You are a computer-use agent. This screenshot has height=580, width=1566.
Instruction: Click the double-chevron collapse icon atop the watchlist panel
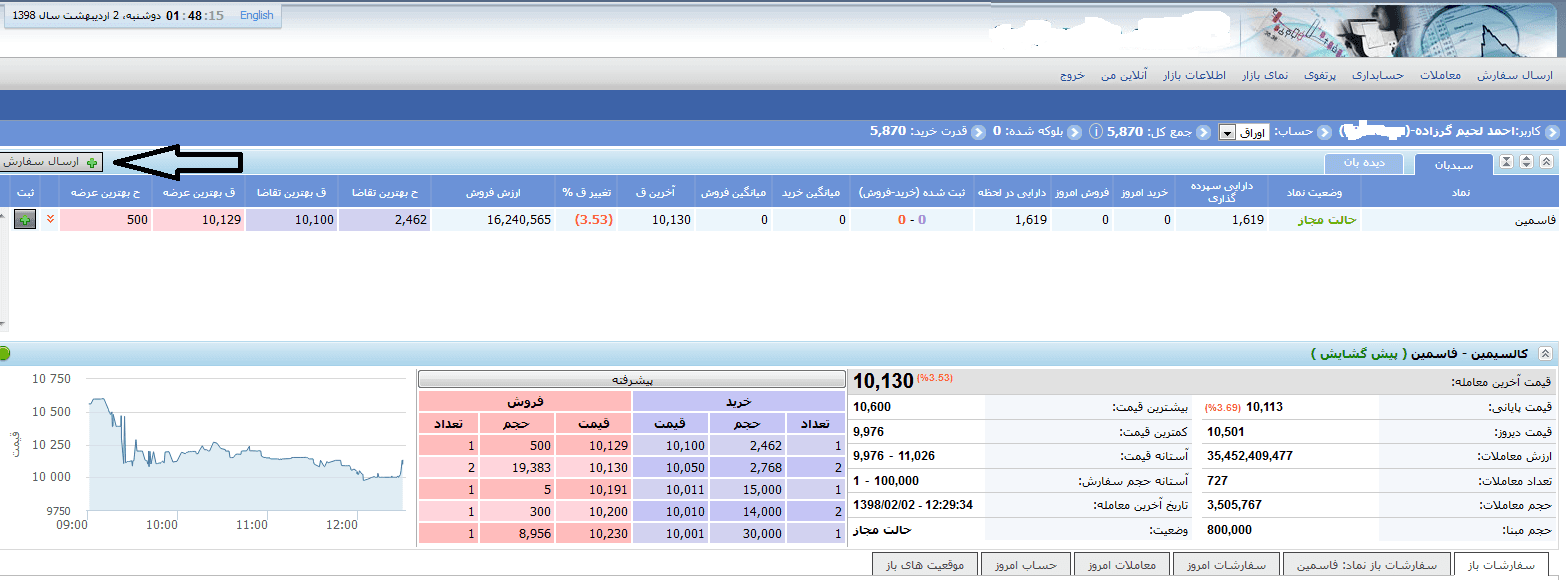(1548, 161)
